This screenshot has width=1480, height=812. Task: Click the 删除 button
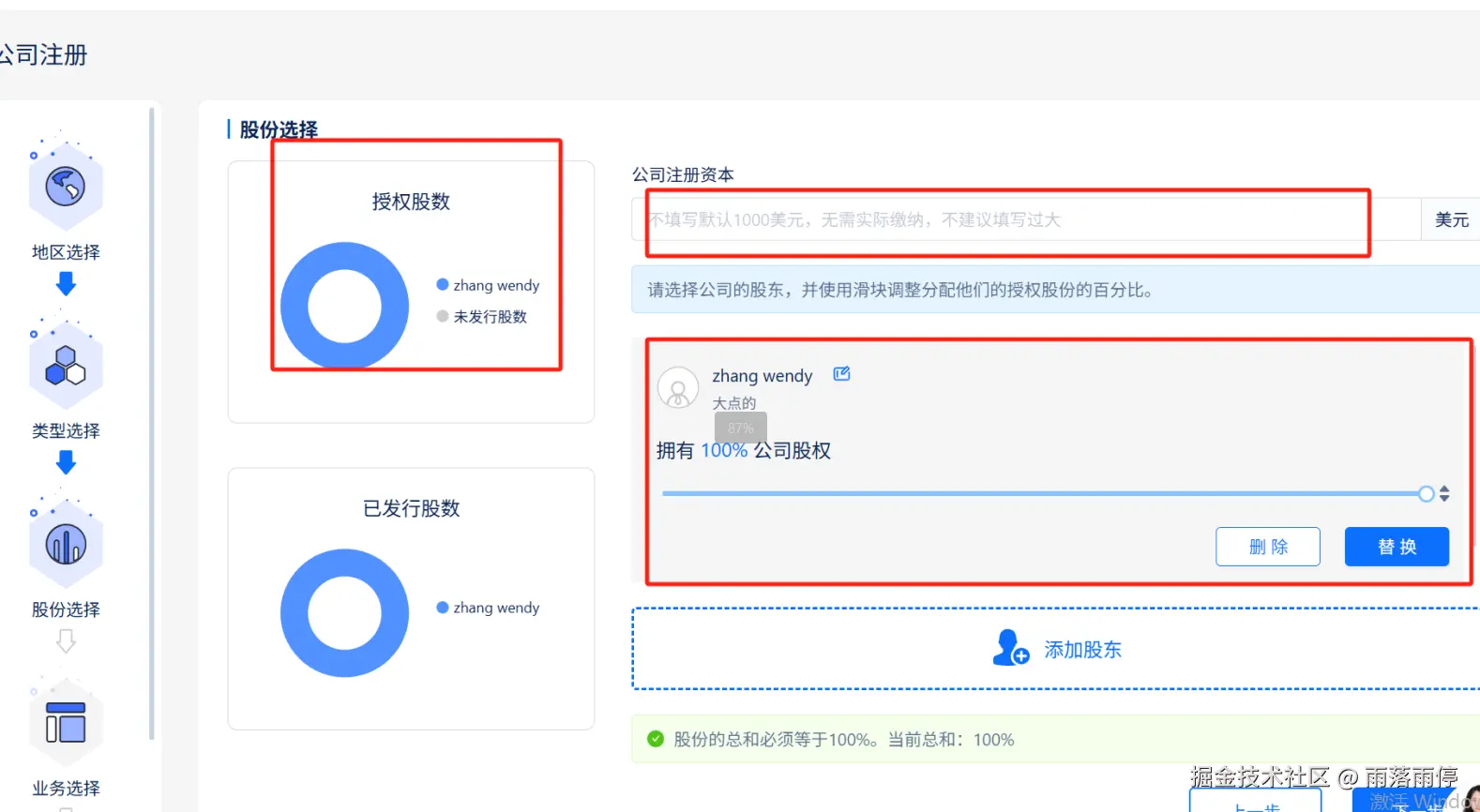1268,547
